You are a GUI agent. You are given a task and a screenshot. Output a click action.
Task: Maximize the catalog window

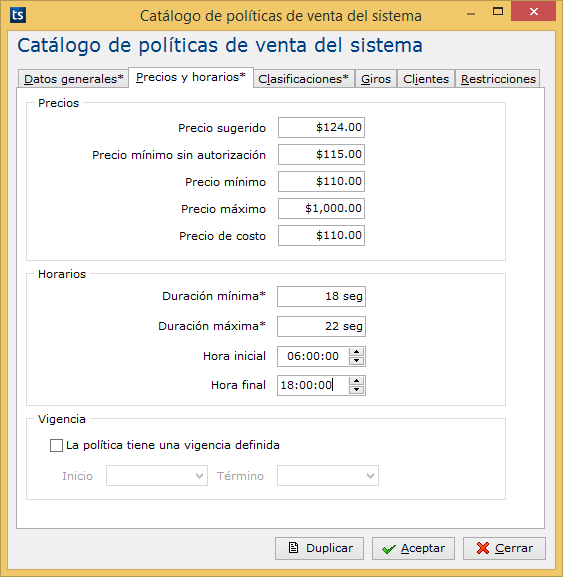[498, 11]
